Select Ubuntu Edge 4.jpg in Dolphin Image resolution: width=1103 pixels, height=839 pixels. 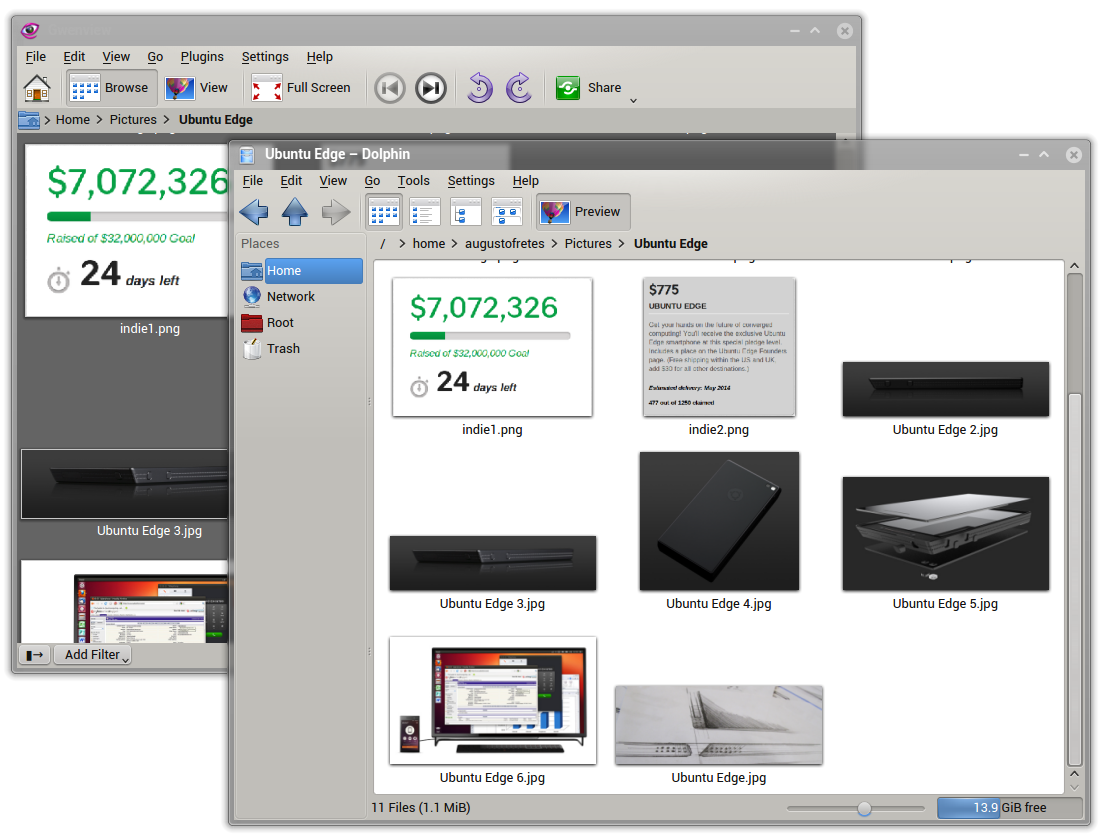[719, 532]
